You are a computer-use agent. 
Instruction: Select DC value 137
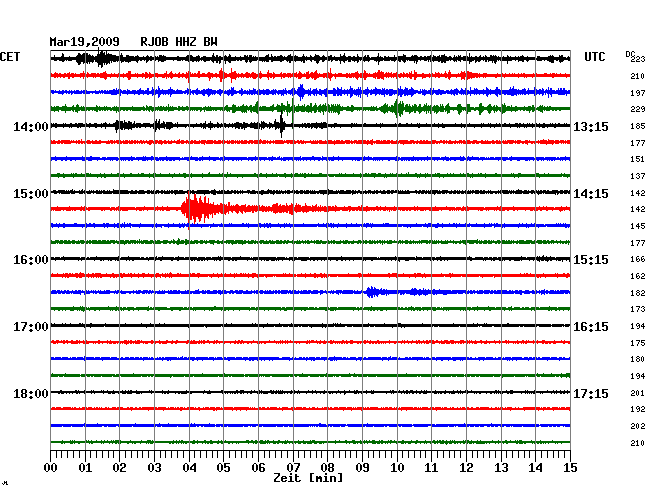638,176
